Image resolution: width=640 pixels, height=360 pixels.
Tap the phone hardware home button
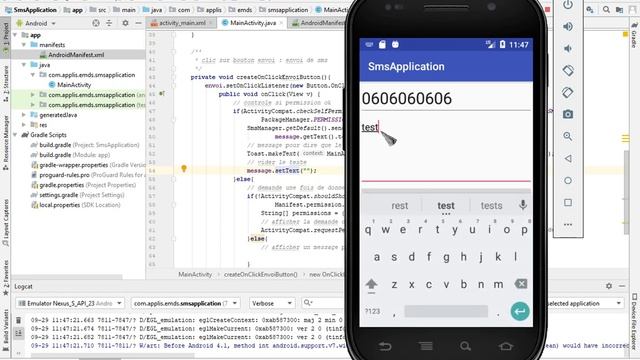pos(506,347)
